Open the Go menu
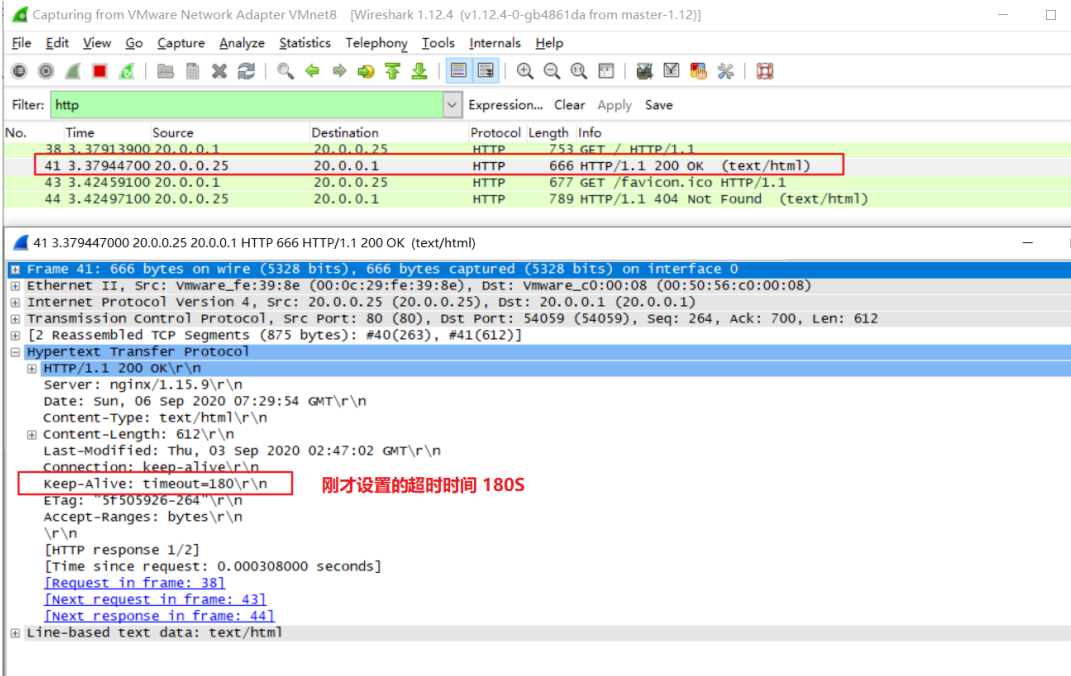Screen dimensions: 1071x676 134,43
